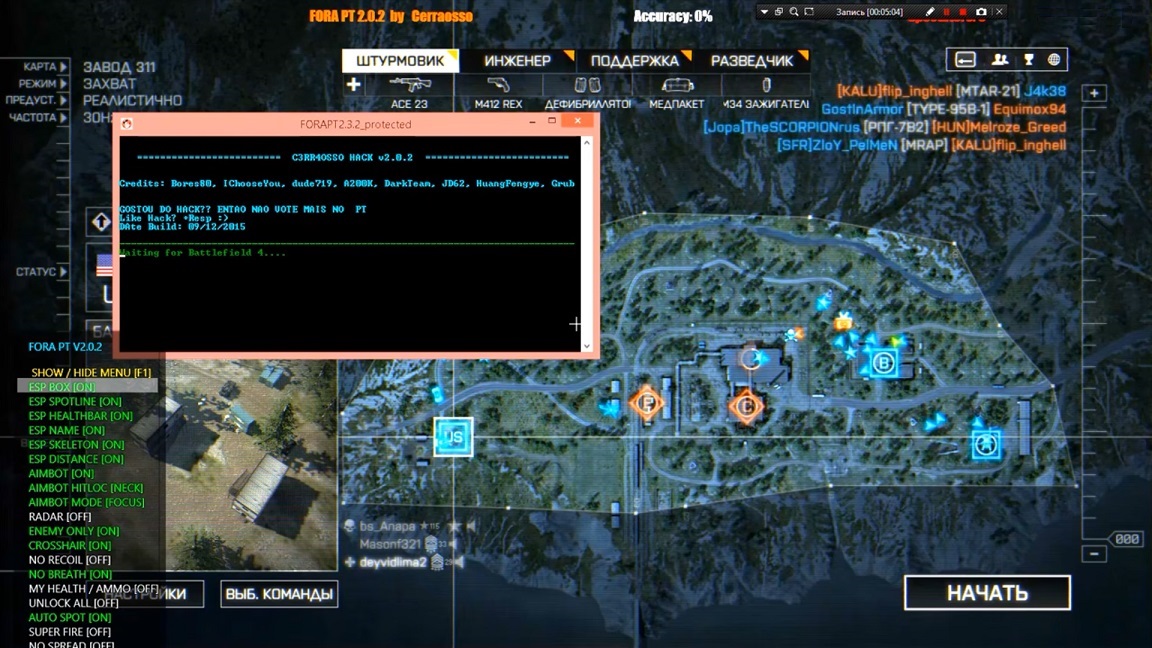Image resolution: width=1152 pixels, height=648 pixels.
Task: Stop recording with the red square button
Action: coord(963,12)
